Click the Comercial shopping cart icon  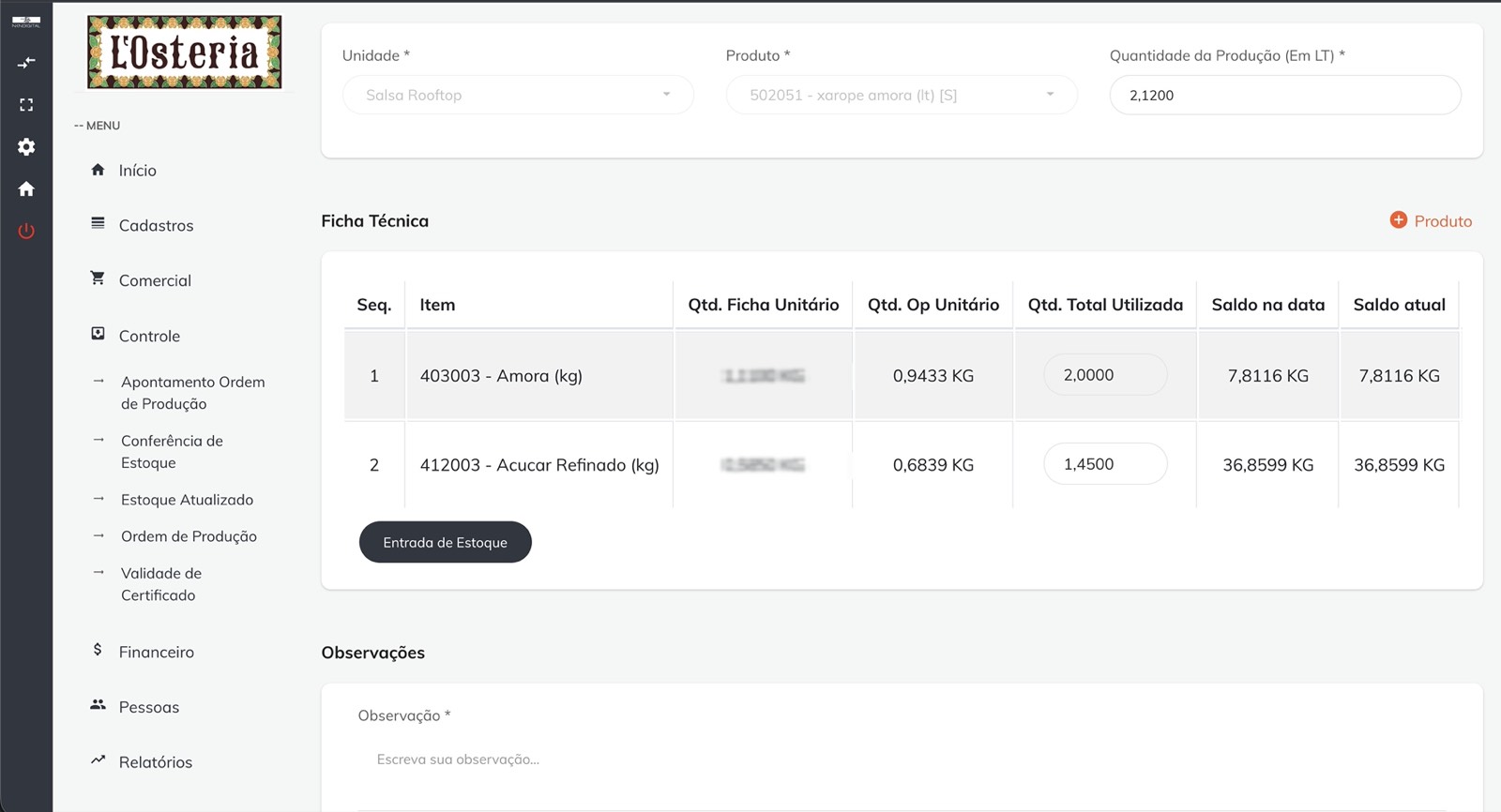[x=98, y=278]
